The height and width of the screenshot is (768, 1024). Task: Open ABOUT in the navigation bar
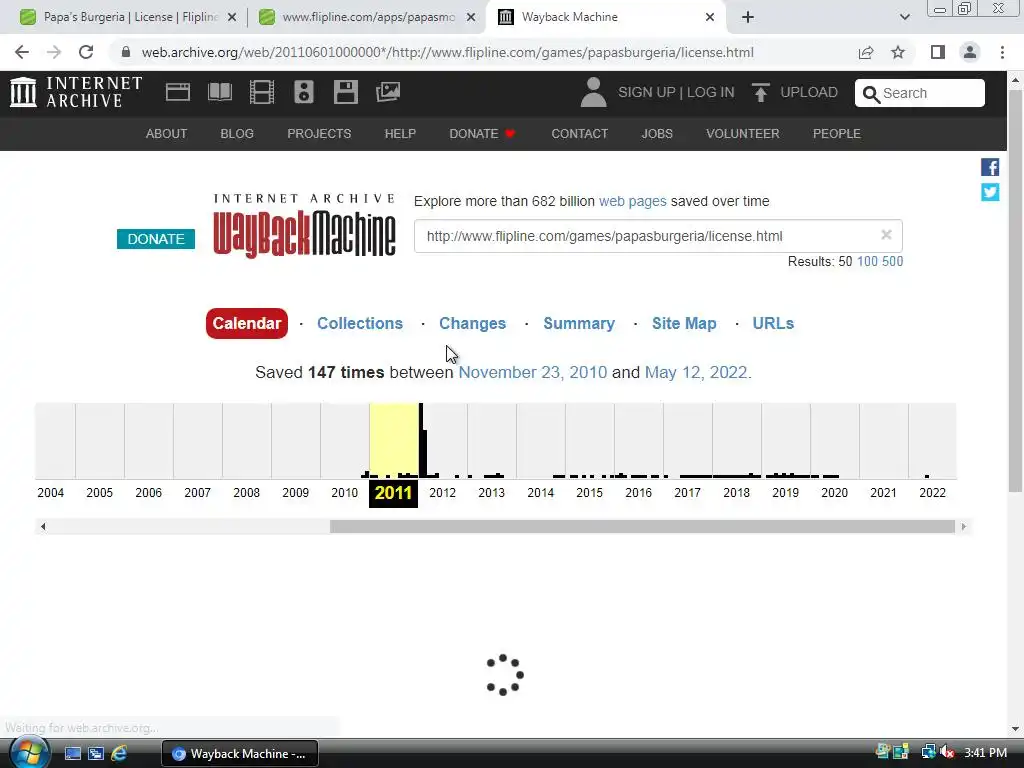[167, 134]
